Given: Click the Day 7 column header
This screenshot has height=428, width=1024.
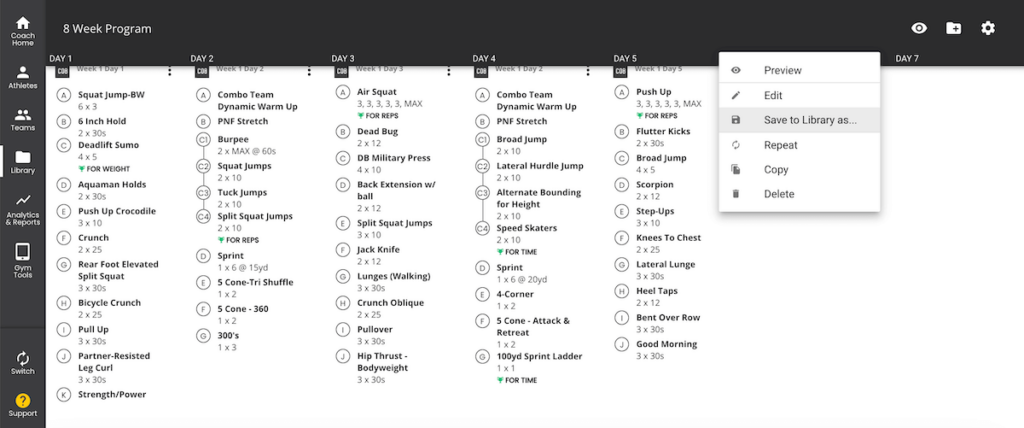Looking at the screenshot, I should click(906, 59).
